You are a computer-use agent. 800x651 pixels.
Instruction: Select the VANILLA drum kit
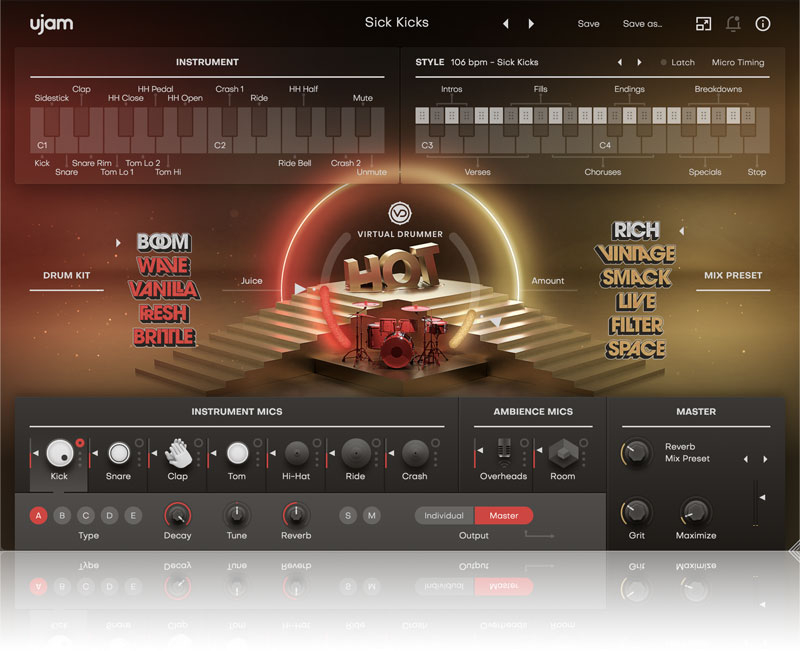[x=164, y=290]
